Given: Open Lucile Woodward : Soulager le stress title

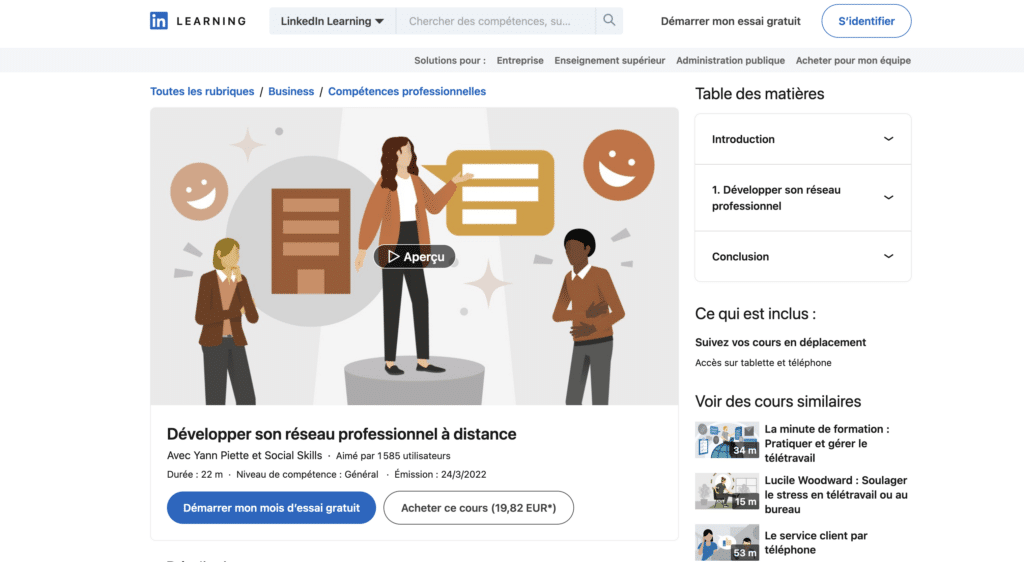Looking at the screenshot, I should point(836,495).
